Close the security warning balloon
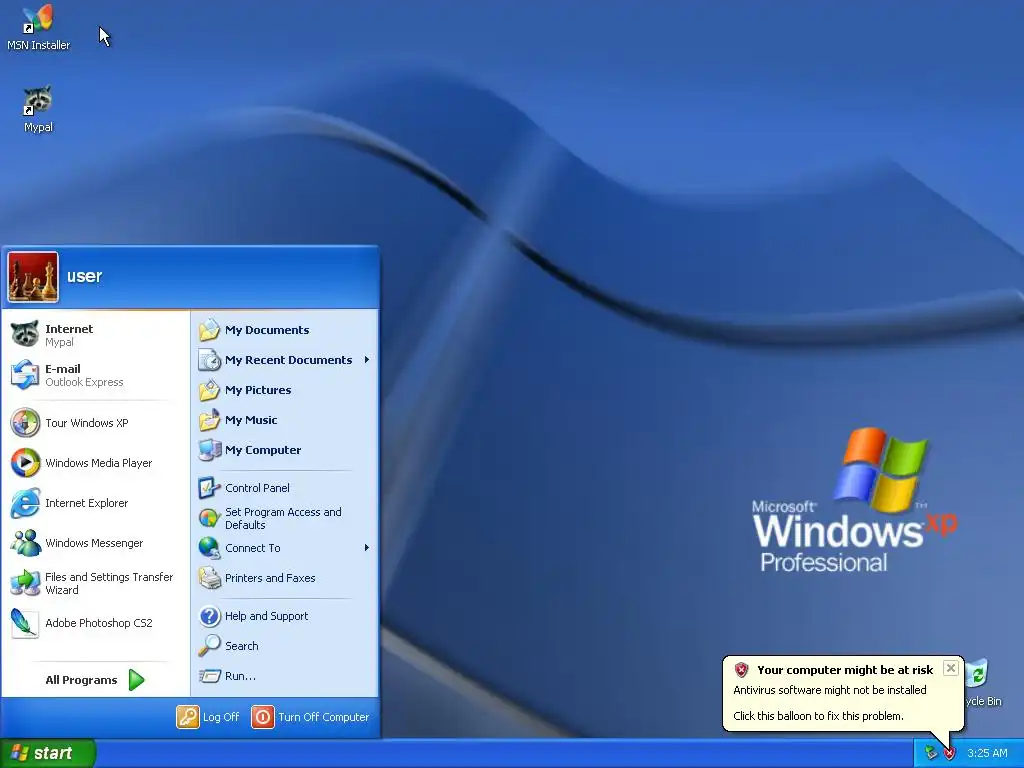1024x768 pixels. pyautogui.click(x=951, y=668)
